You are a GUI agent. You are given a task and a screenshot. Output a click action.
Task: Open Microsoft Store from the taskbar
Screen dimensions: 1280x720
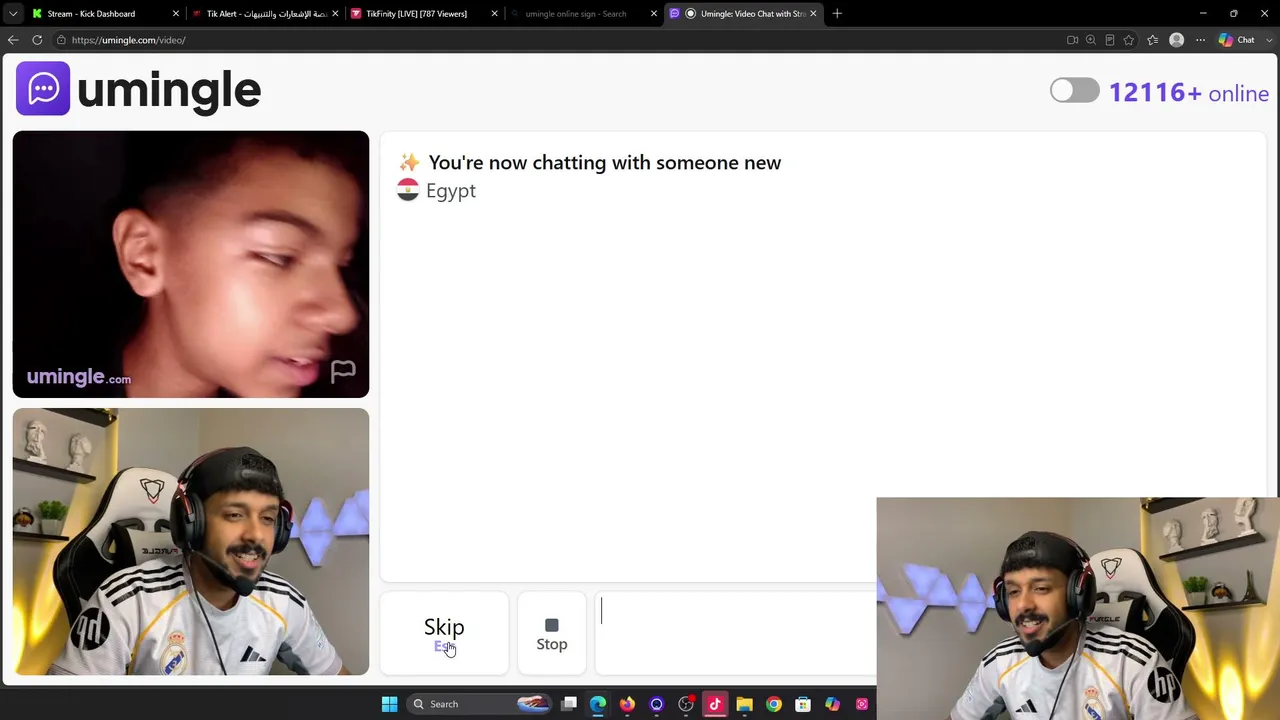pyautogui.click(x=803, y=704)
